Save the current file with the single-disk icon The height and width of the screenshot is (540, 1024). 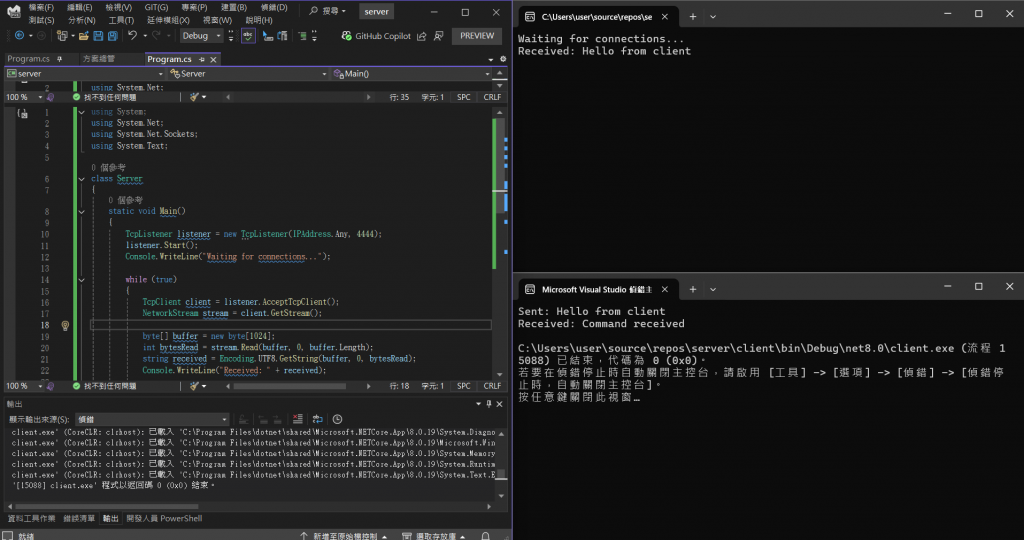tap(98, 36)
